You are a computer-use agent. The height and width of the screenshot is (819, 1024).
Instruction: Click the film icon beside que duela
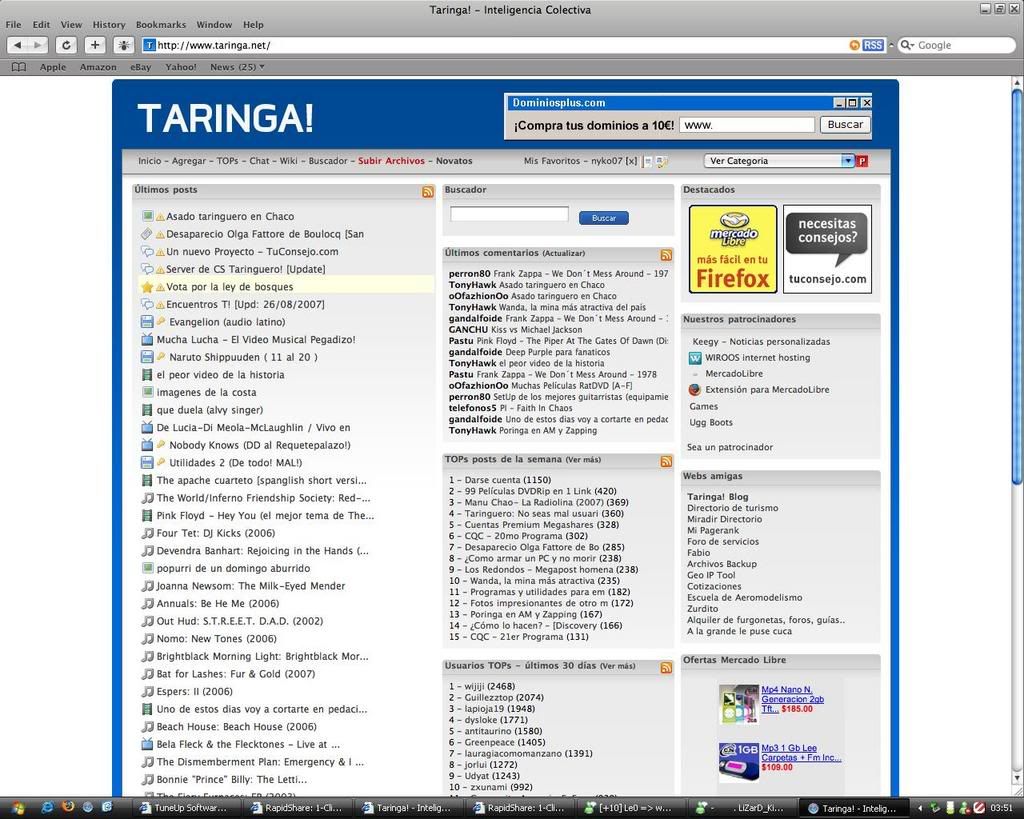pyautogui.click(x=148, y=410)
